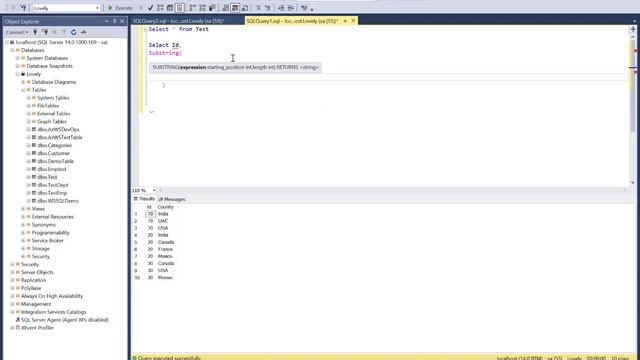This screenshot has width=640, height=360.
Task: Click the Id column header in results
Action: pyautogui.click(x=149, y=207)
